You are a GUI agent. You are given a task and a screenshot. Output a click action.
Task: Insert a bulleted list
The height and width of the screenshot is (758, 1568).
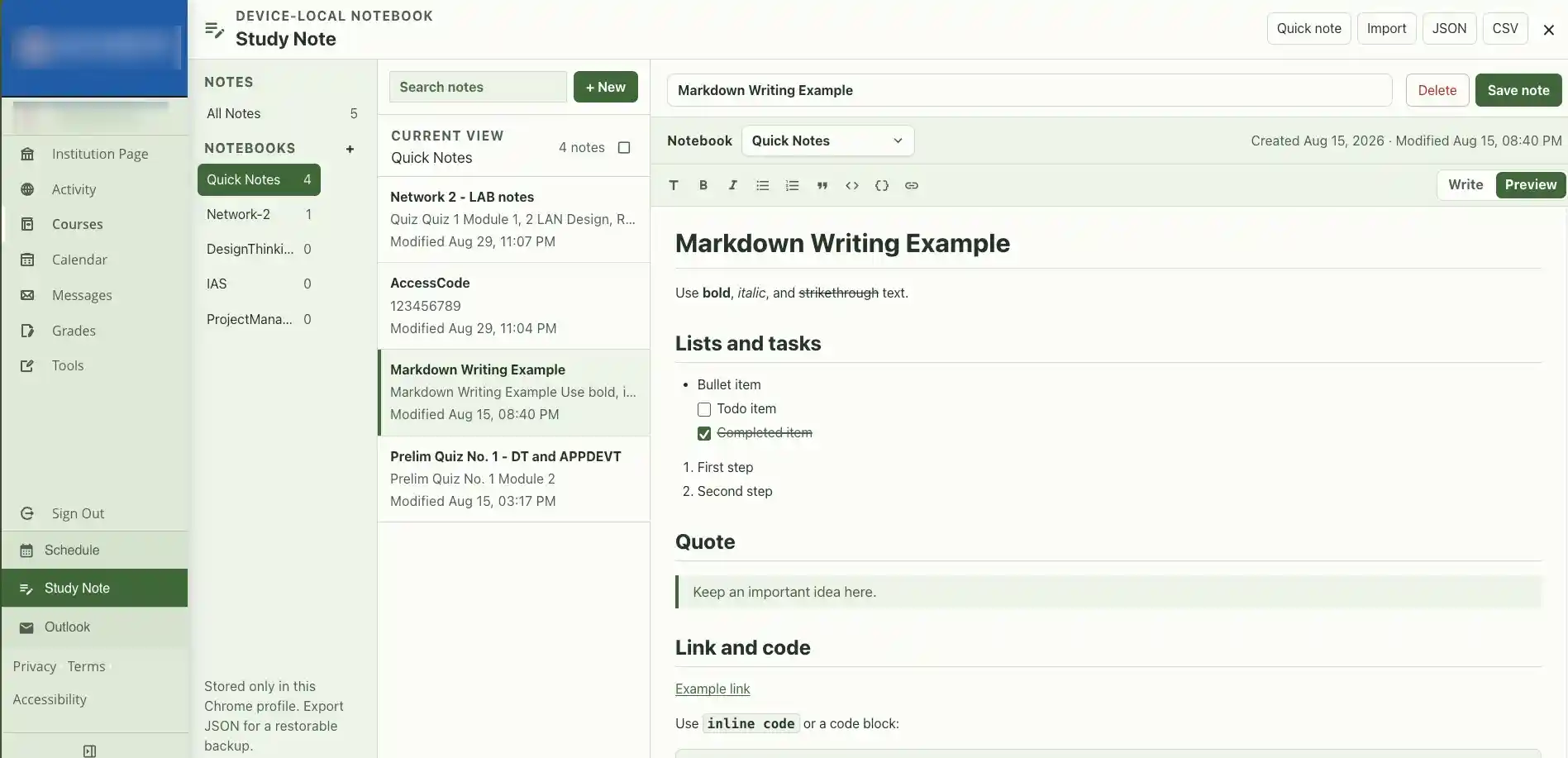[x=762, y=185]
